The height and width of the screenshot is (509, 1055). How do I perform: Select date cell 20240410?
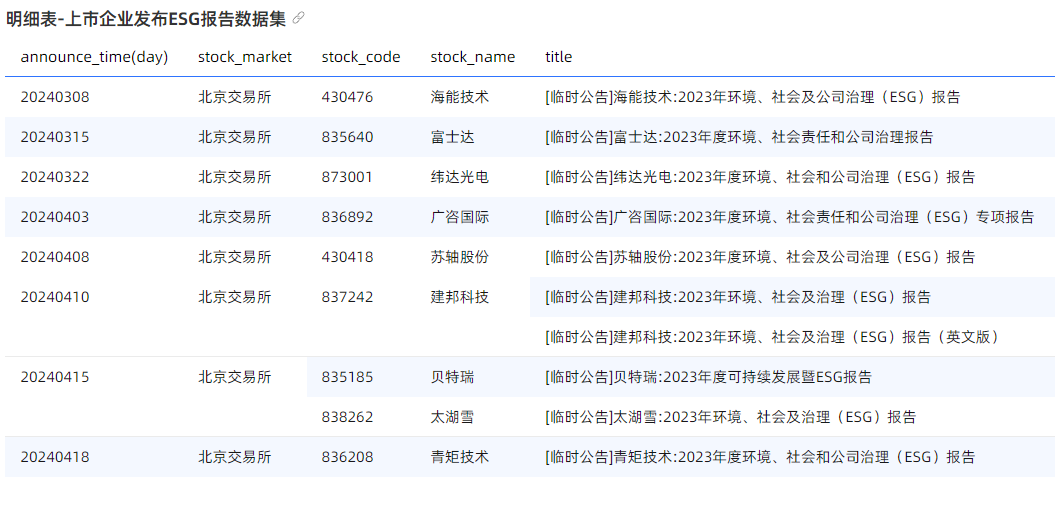pyautogui.click(x=54, y=297)
